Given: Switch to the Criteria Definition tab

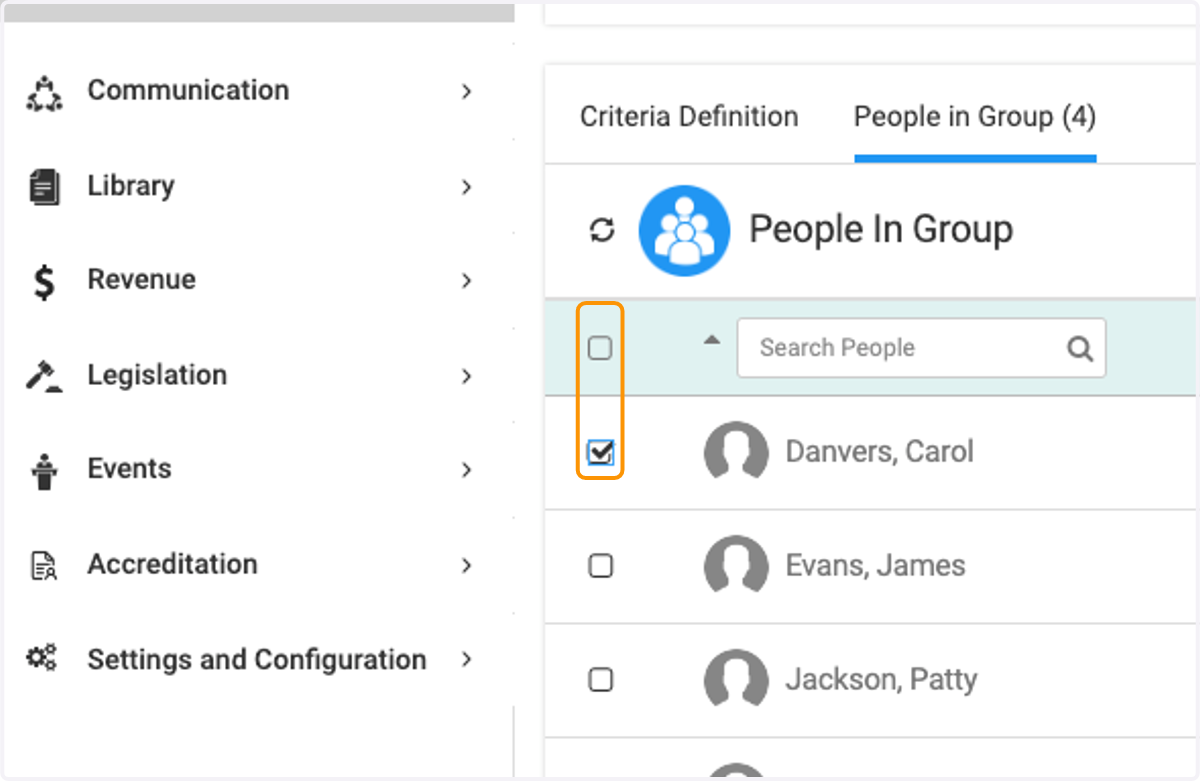Looking at the screenshot, I should pos(689,117).
